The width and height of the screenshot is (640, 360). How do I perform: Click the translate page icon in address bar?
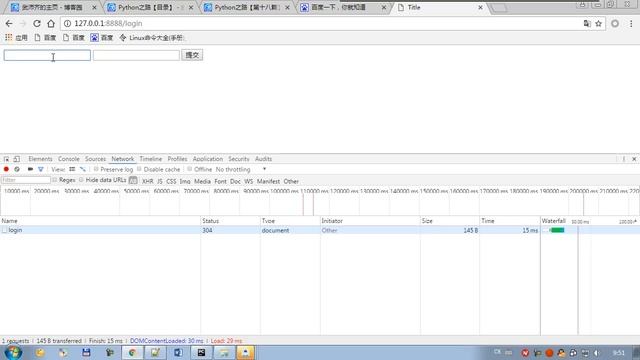pyautogui.click(x=587, y=24)
